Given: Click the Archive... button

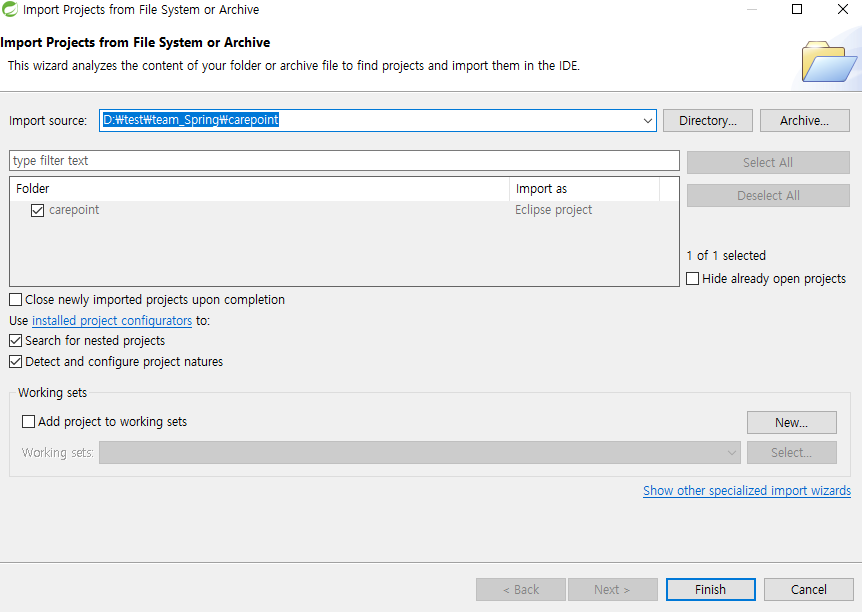Looking at the screenshot, I should (x=804, y=120).
